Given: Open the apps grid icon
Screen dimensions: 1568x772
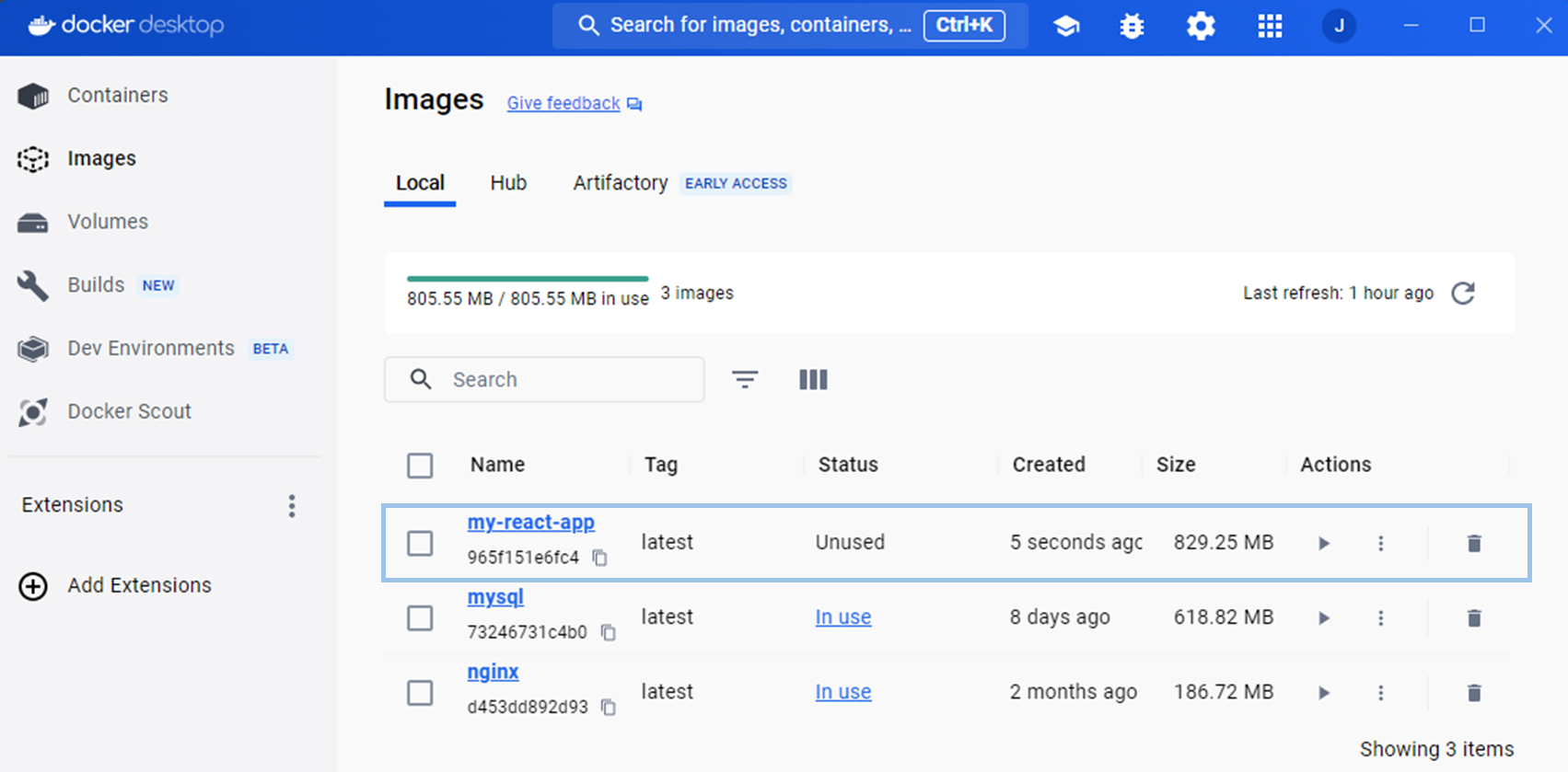Looking at the screenshot, I should (x=1270, y=26).
